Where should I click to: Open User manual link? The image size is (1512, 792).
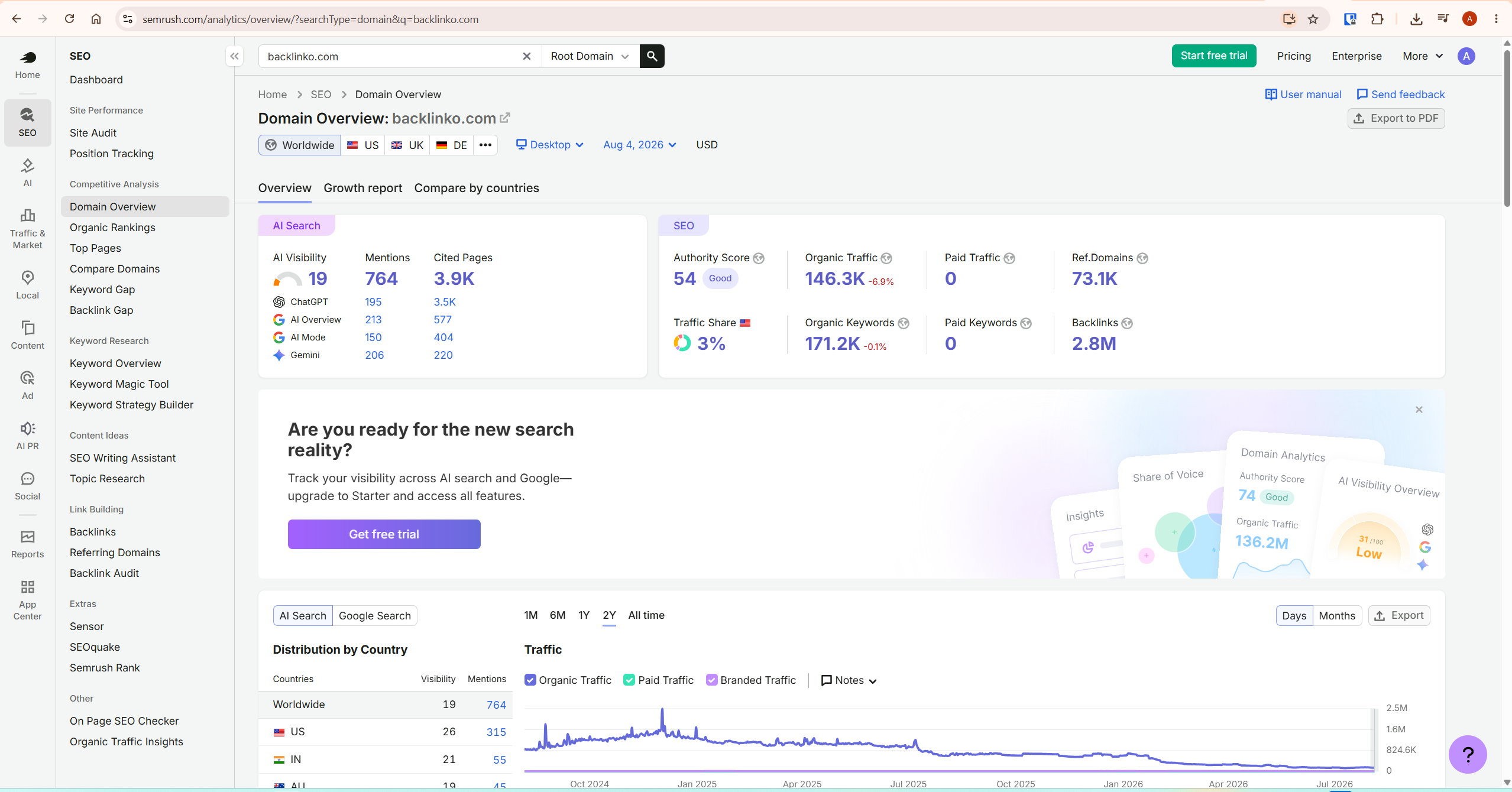[x=1303, y=95]
